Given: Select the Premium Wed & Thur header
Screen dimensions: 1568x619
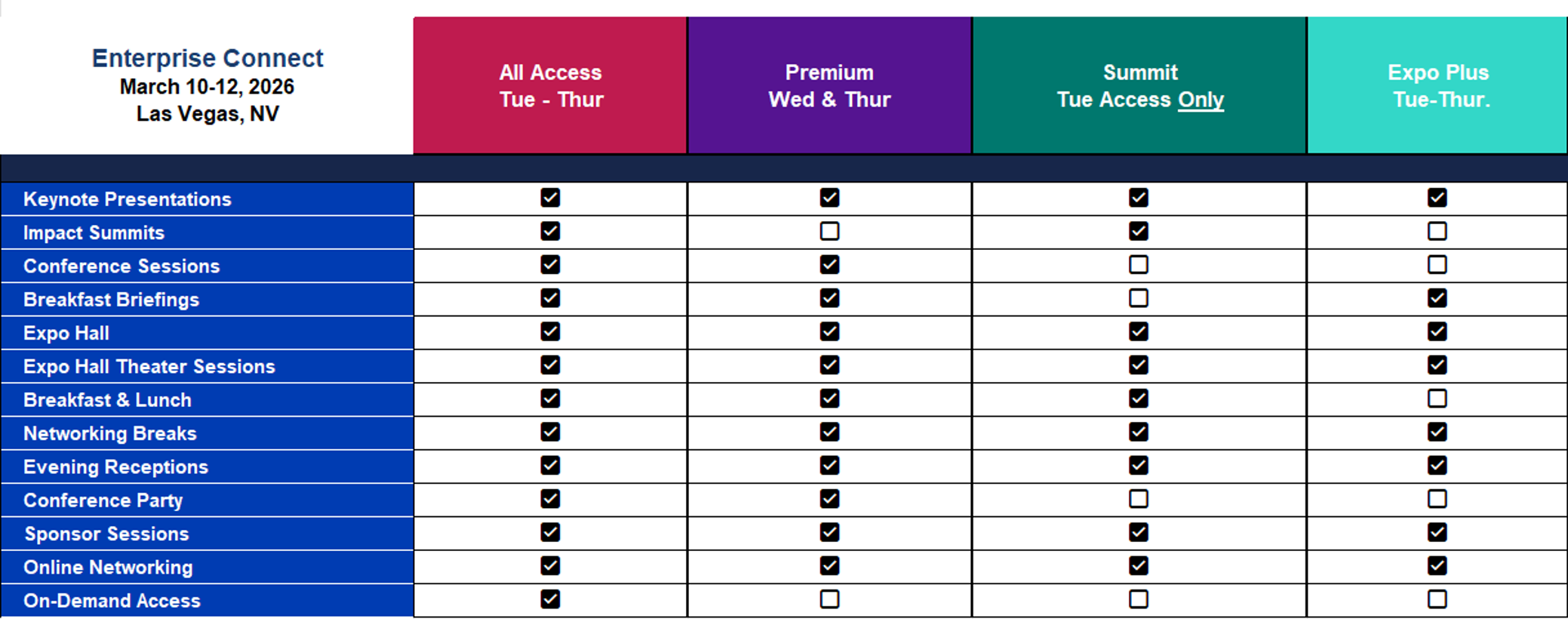Looking at the screenshot, I should tap(829, 85).
